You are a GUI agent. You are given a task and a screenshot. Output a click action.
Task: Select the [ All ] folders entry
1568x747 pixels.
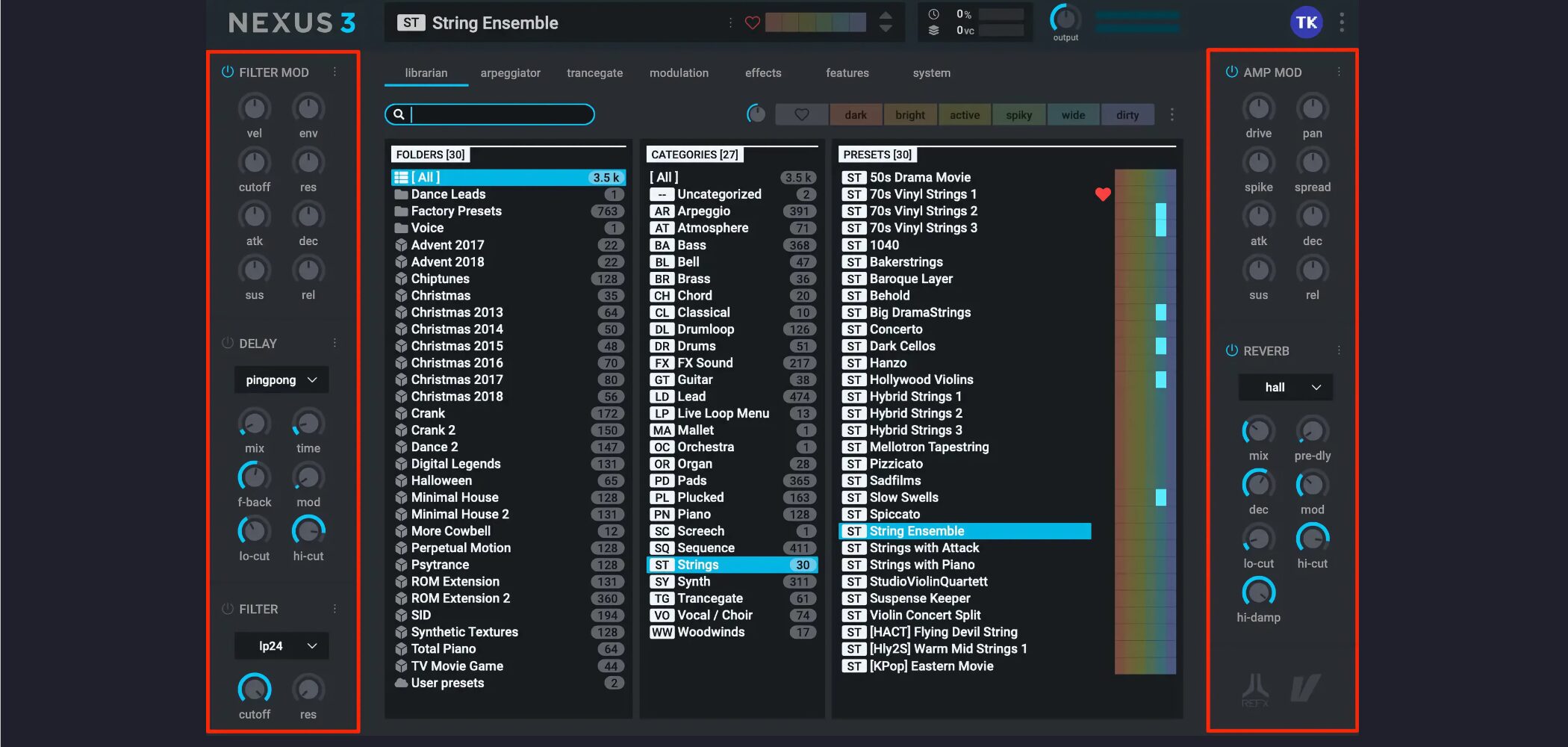click(x=508, y=177)
